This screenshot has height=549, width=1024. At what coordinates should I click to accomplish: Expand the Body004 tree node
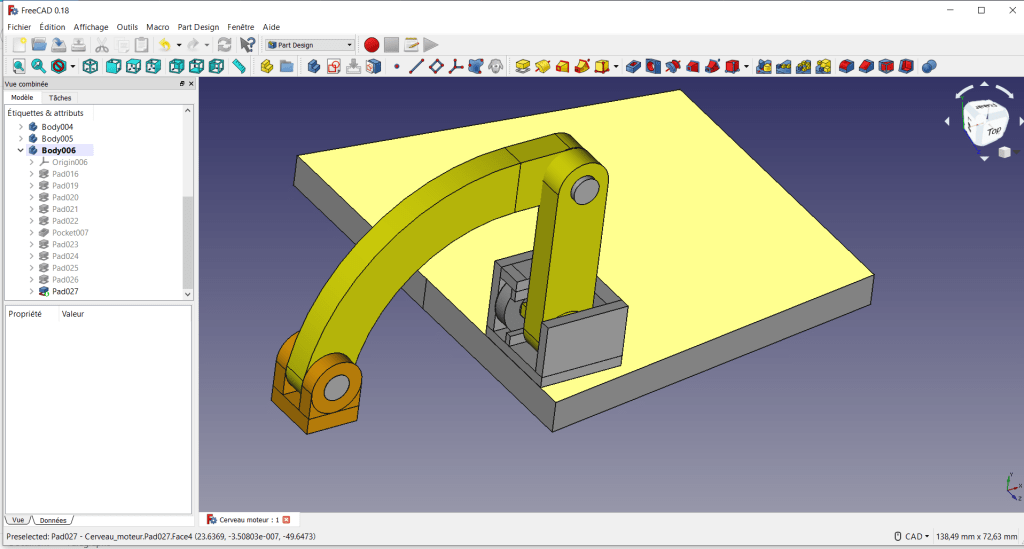tap(21, 127)
